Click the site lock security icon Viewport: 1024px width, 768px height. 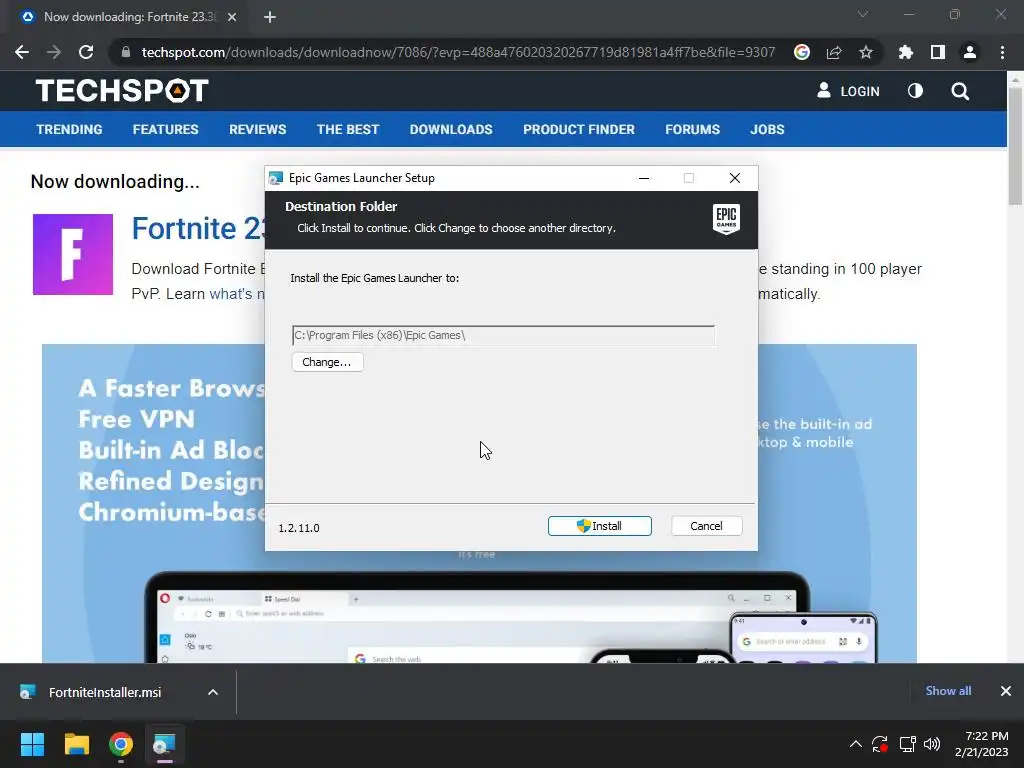(x=126, y=52)
